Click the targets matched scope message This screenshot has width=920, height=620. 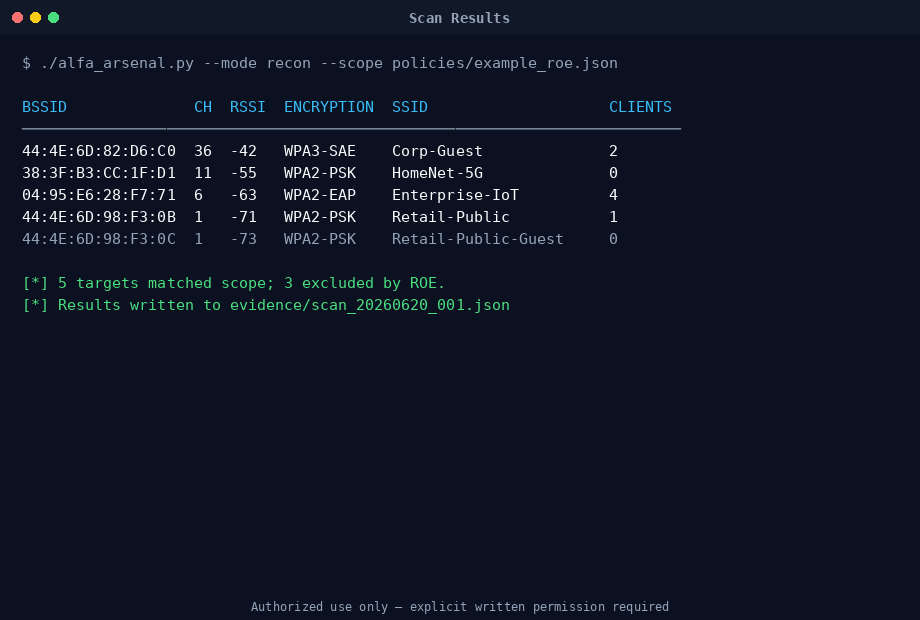pos(234,283)
